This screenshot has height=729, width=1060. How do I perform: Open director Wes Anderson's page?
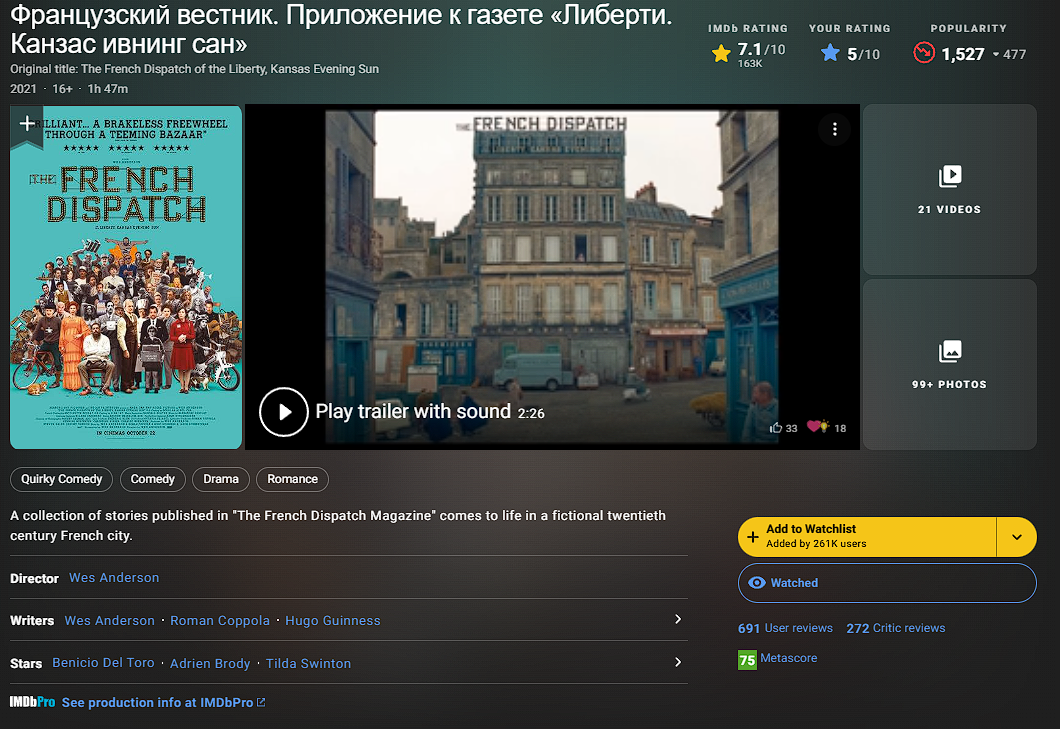pyautogui.click(x=114, y=578)
